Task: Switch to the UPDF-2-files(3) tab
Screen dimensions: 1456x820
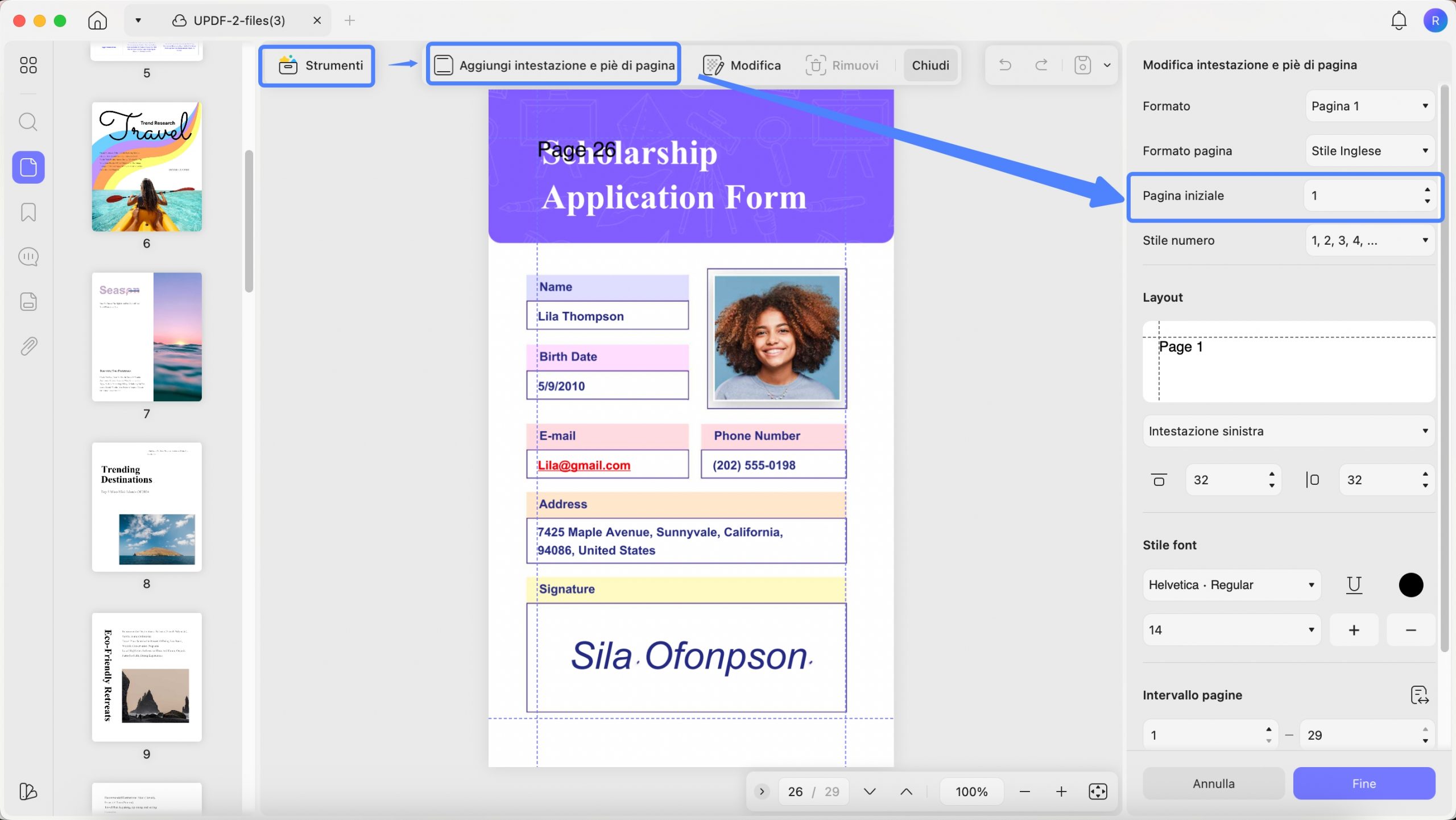Action: point(229,20)
